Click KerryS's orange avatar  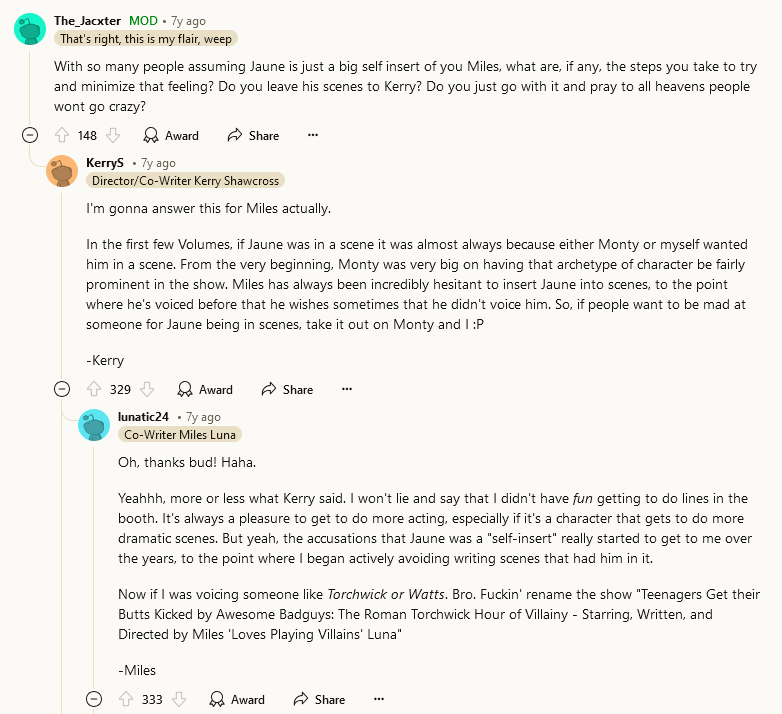click(62, 171)
